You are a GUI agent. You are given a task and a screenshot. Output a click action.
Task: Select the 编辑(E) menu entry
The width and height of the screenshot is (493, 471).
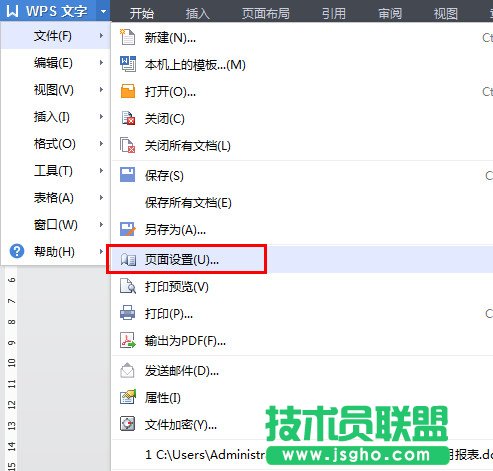(x=55, y=62)
